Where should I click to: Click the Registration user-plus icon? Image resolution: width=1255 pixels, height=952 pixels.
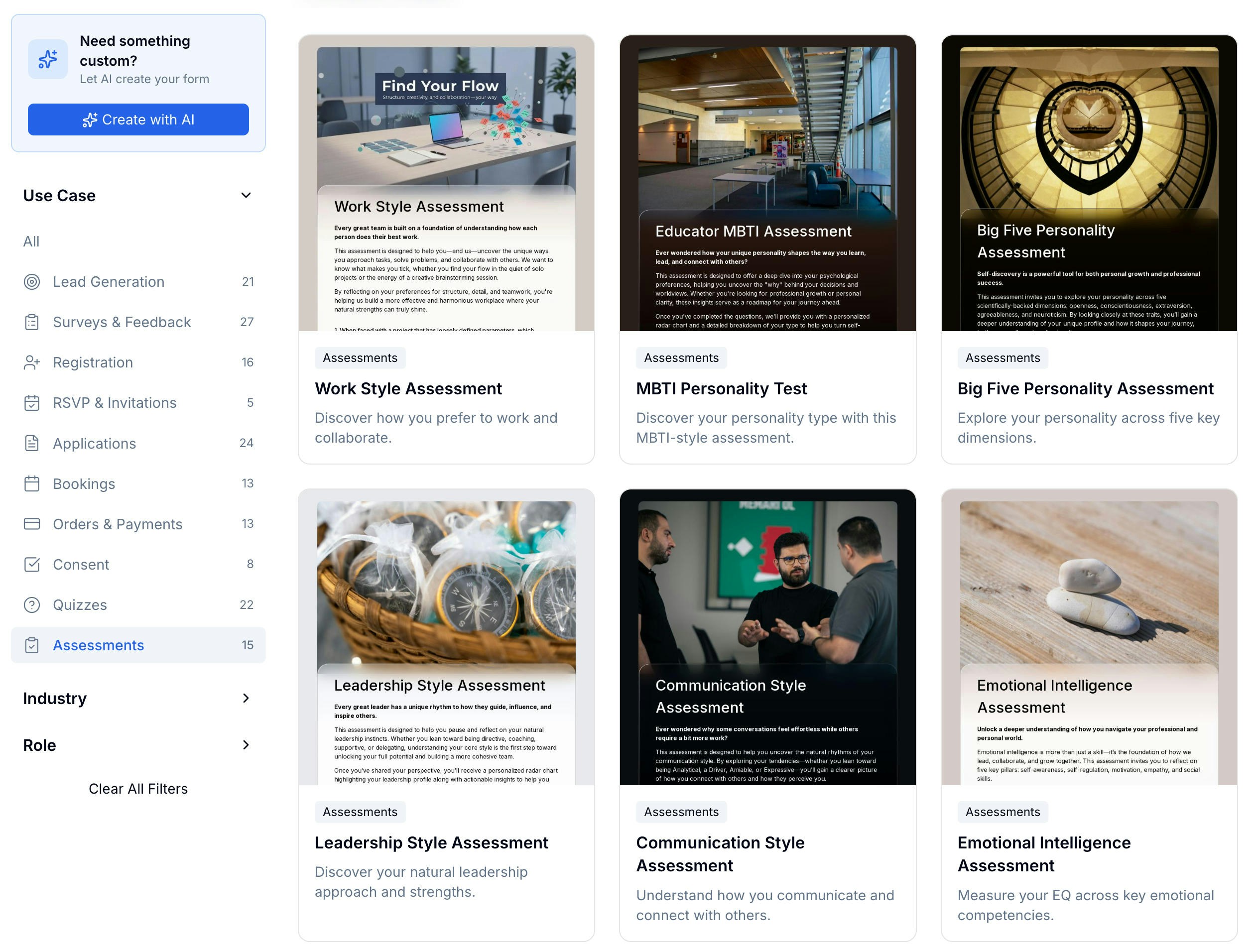pos(32,362)
